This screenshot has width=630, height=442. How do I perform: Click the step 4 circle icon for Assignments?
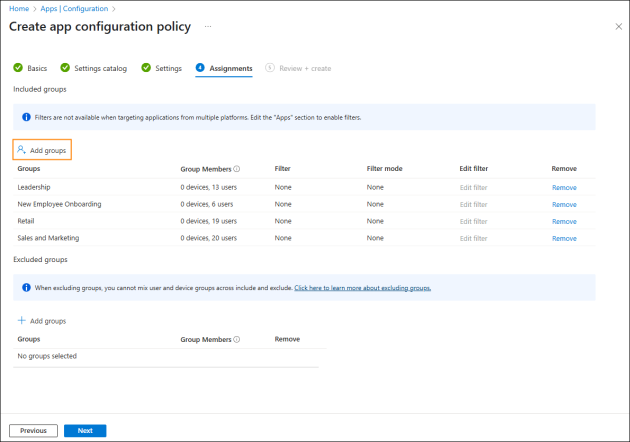click(x=200, y=68)
